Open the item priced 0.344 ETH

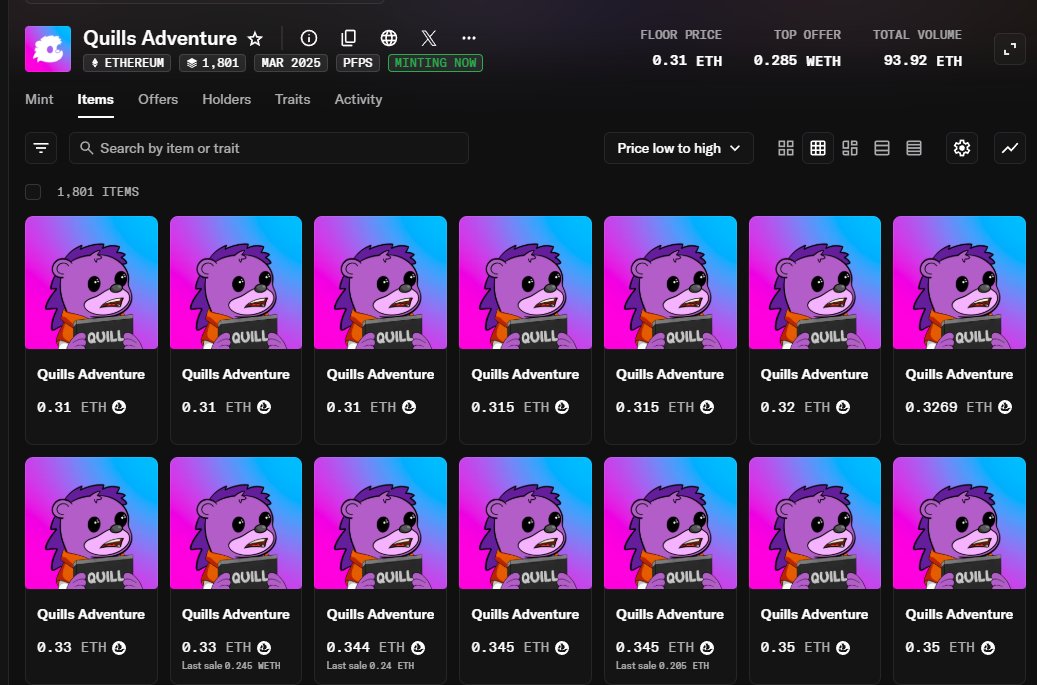coord(380,570)
